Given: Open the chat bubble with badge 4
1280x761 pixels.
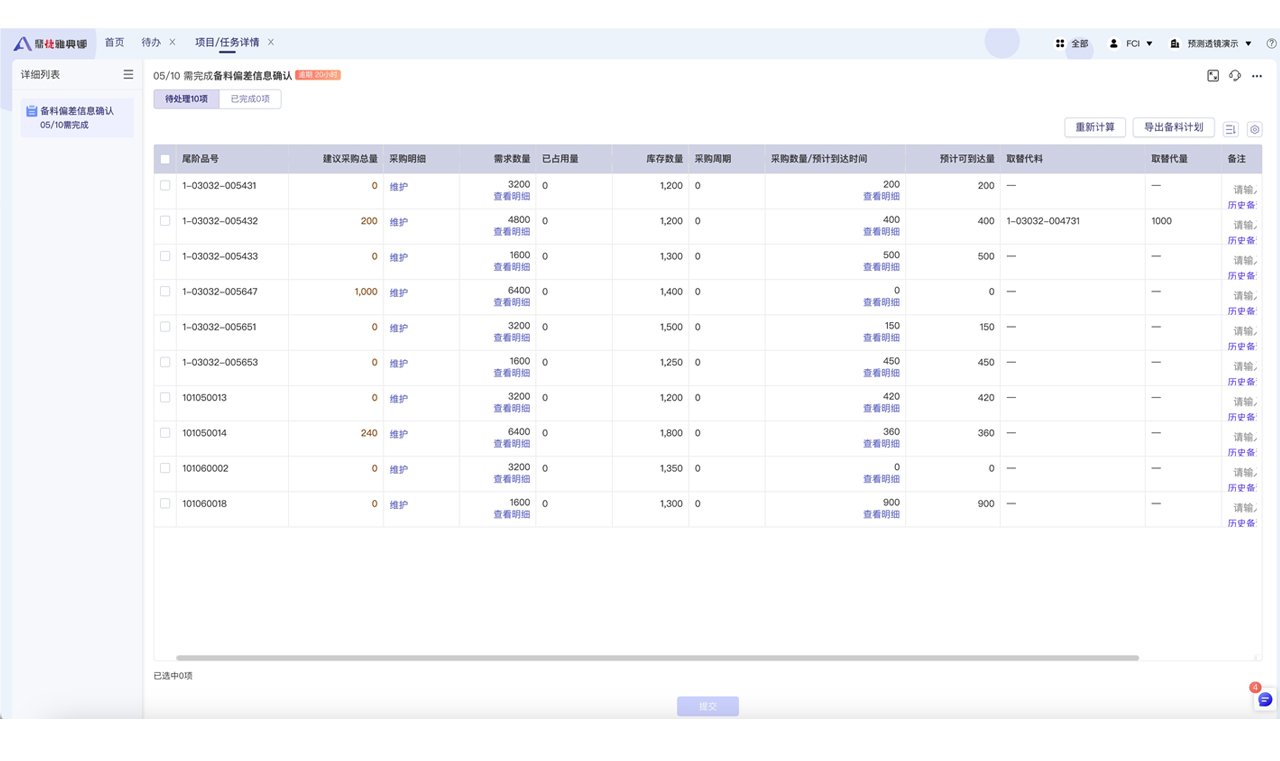Looking at the screenshot, I should (1265, 699).
